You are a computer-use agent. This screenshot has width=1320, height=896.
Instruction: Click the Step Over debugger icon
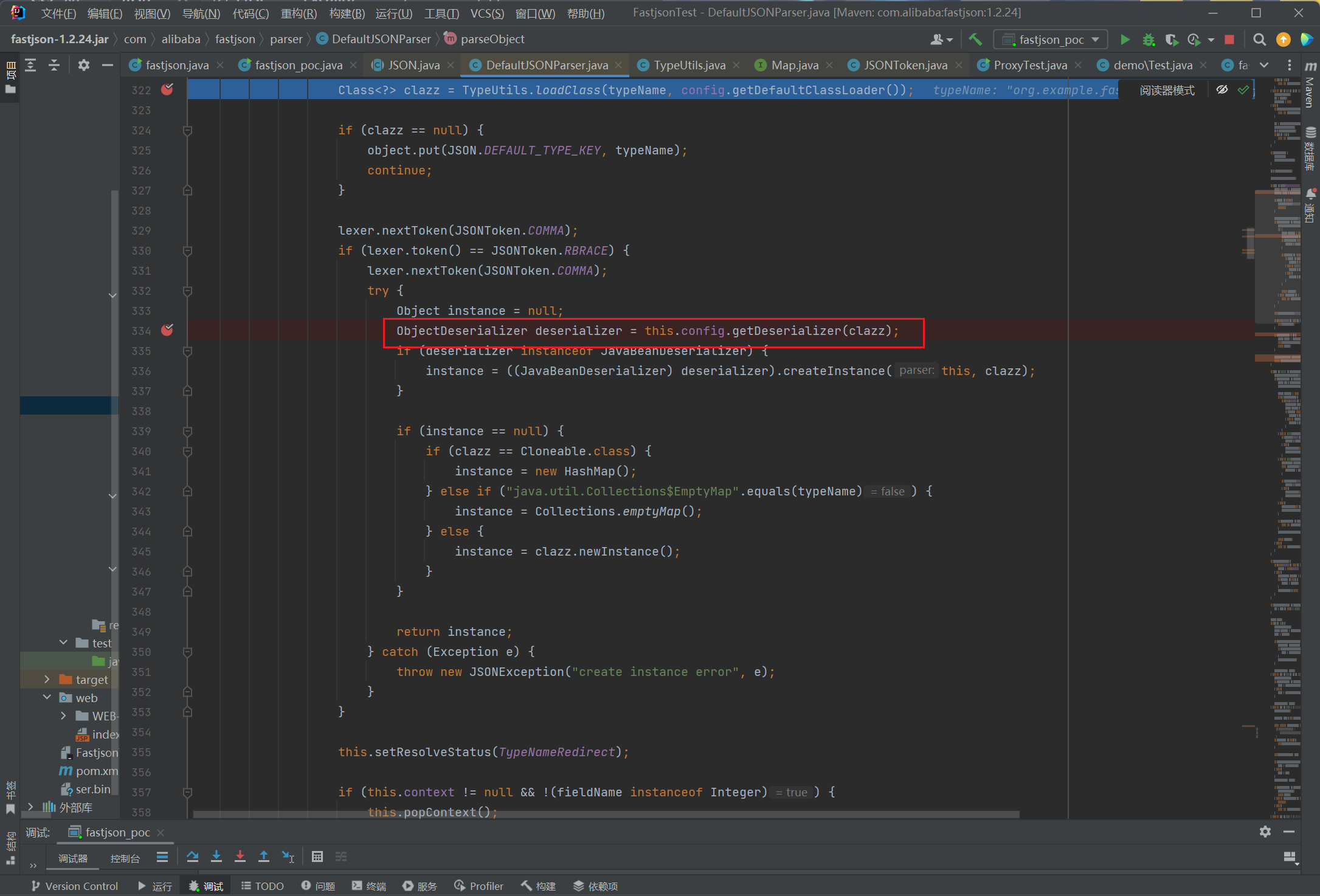pyautogui.click(x=193, y=856)
